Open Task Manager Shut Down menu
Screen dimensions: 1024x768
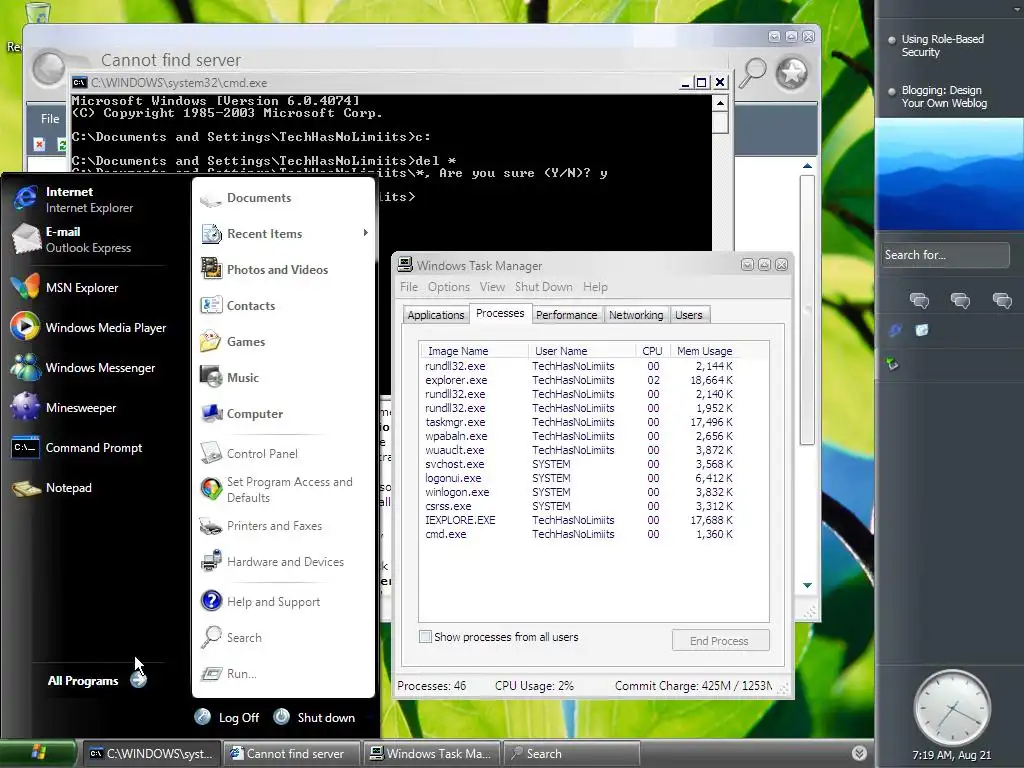point(543,287)
